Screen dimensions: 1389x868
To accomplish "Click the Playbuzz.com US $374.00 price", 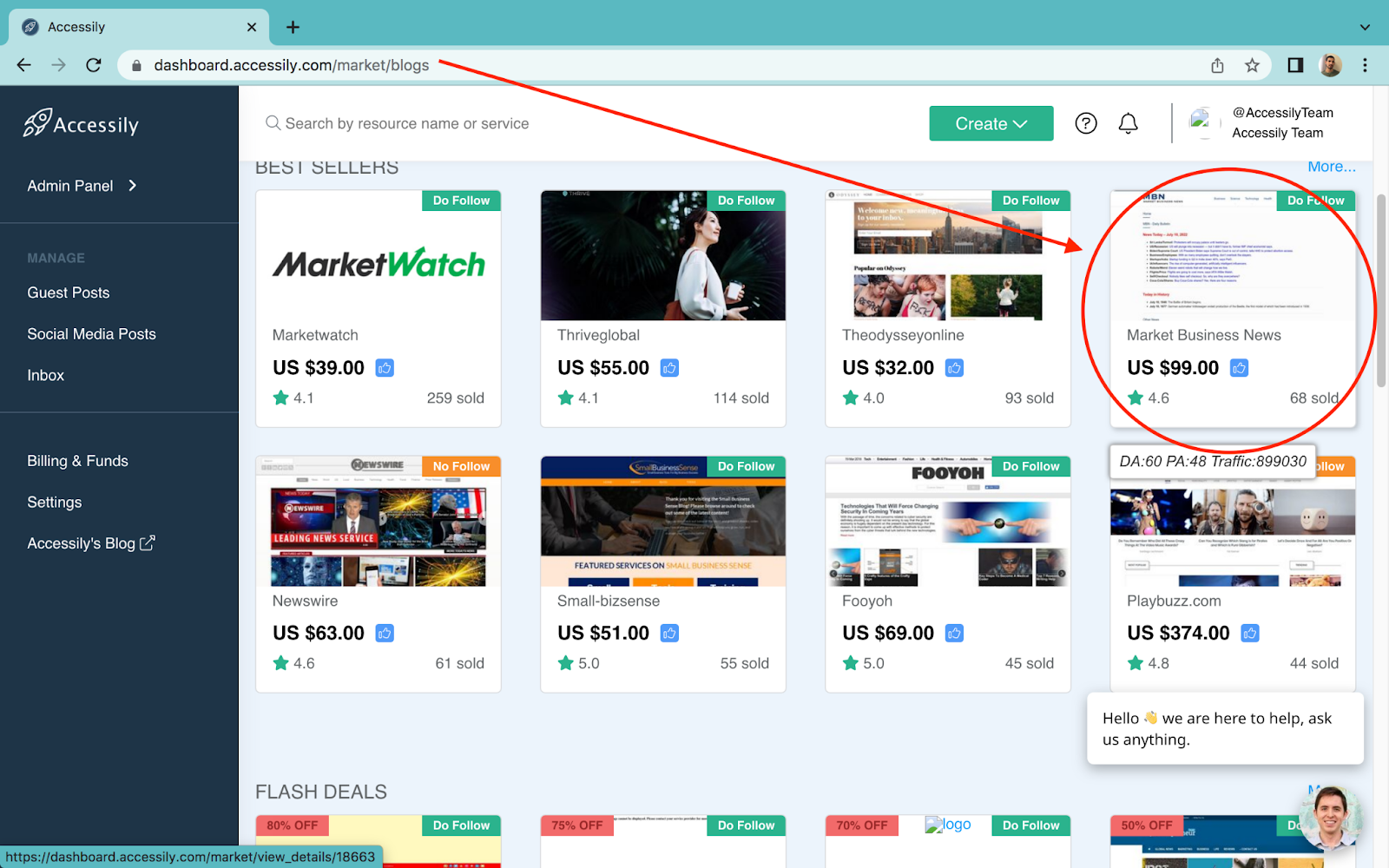I will [x=1178, y=634].
